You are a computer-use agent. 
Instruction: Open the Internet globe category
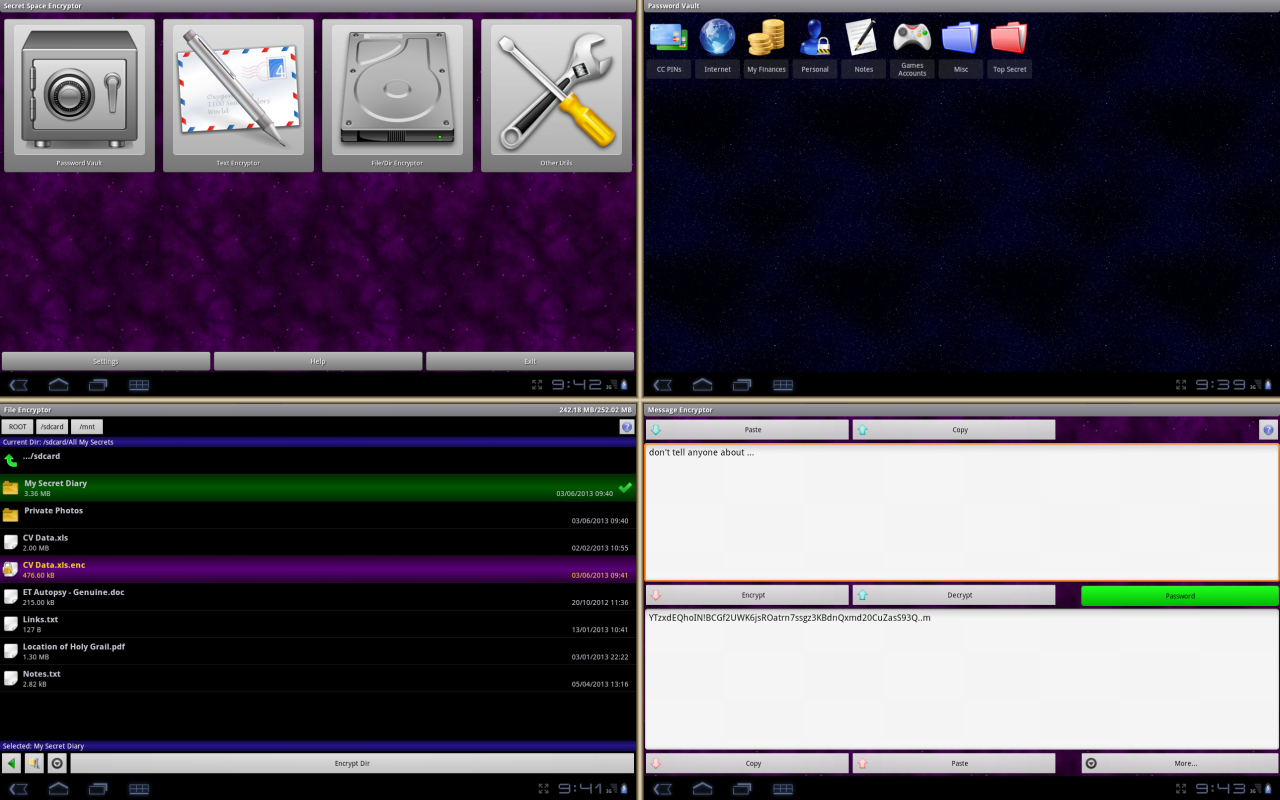pos(717,38)
